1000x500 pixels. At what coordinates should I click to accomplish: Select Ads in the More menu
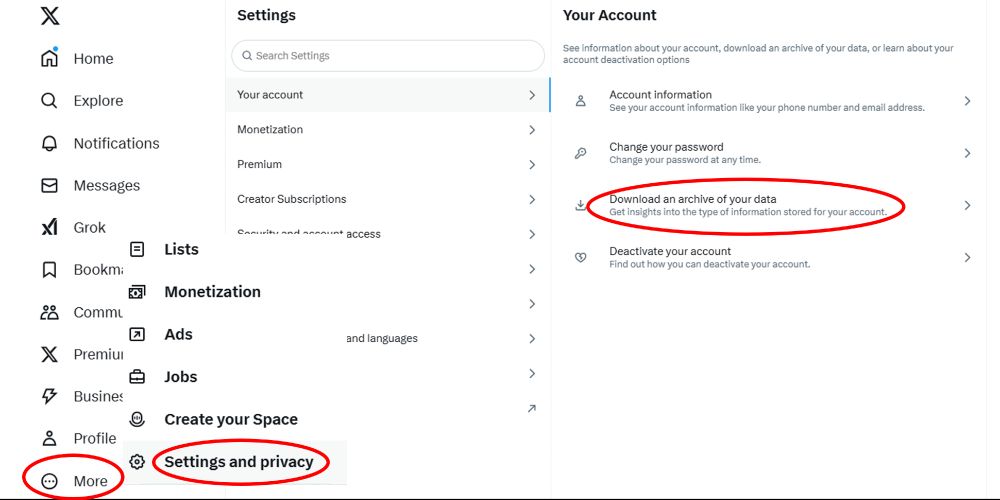(x=178, y=334)
